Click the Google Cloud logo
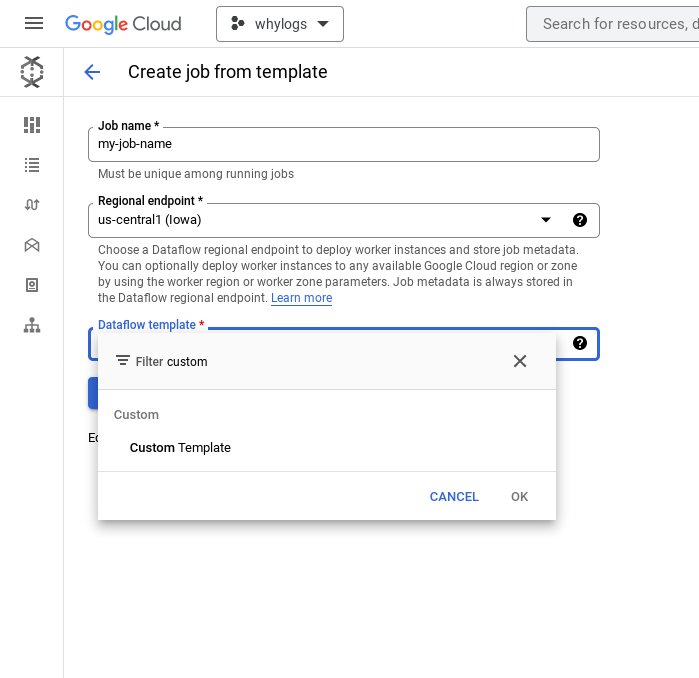This screenshot has height=678, width=699. pos(123,24)
